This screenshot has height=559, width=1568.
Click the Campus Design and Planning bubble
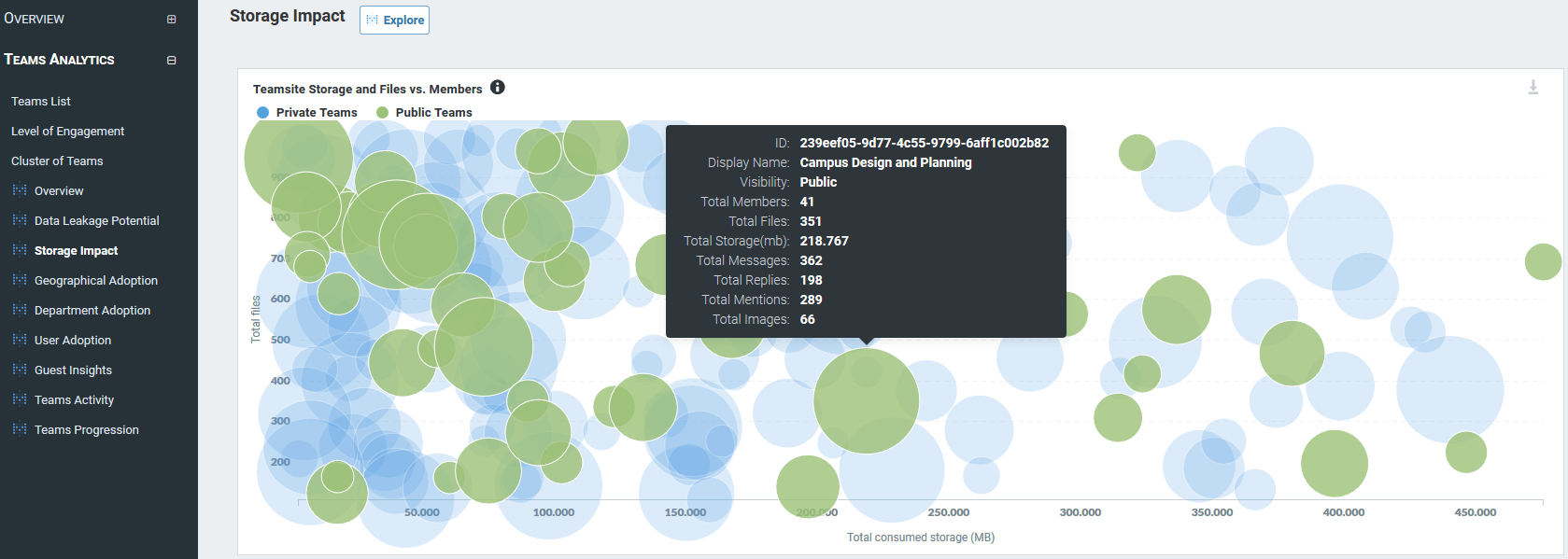866,401
